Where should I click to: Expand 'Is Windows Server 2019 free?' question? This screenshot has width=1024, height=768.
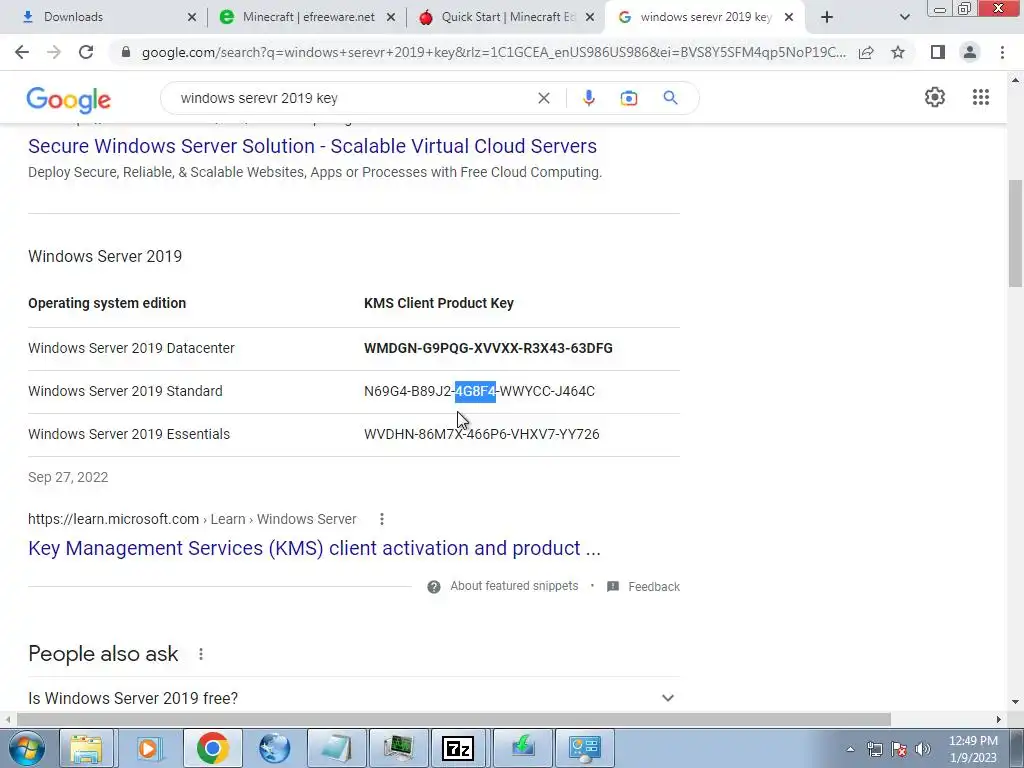[354, 698]
